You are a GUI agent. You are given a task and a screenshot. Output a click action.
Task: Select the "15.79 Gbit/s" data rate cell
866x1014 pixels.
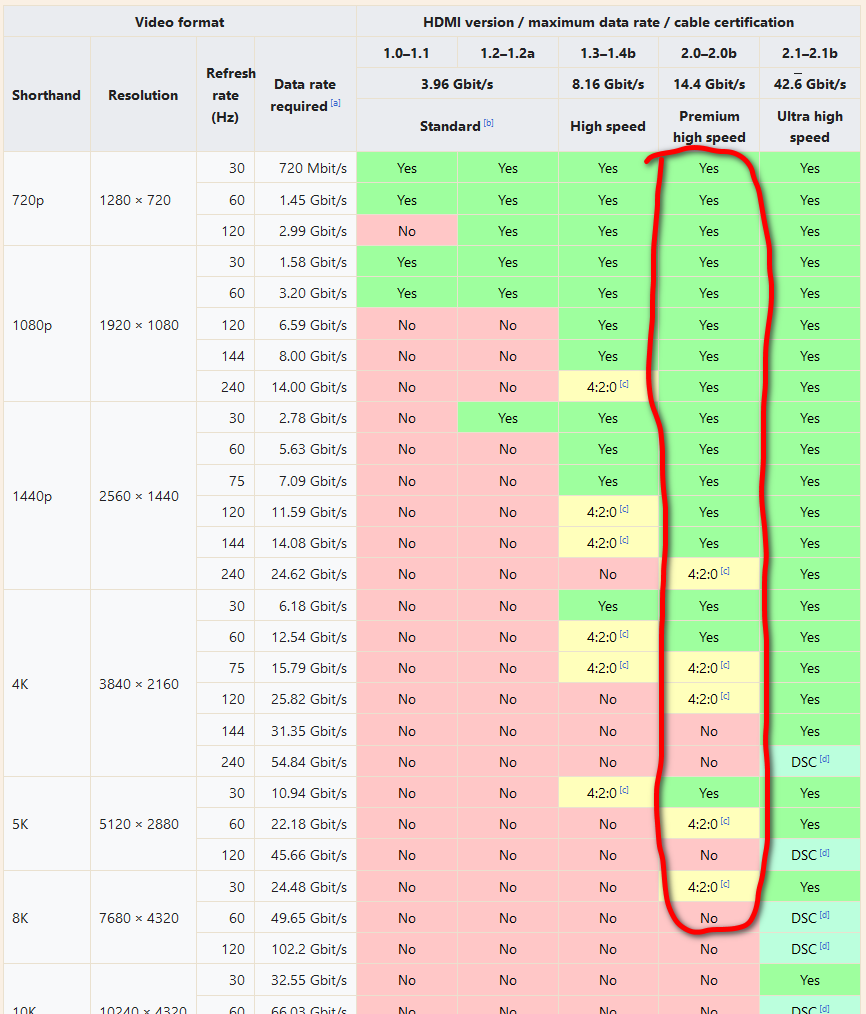click(x=305, y=668)
